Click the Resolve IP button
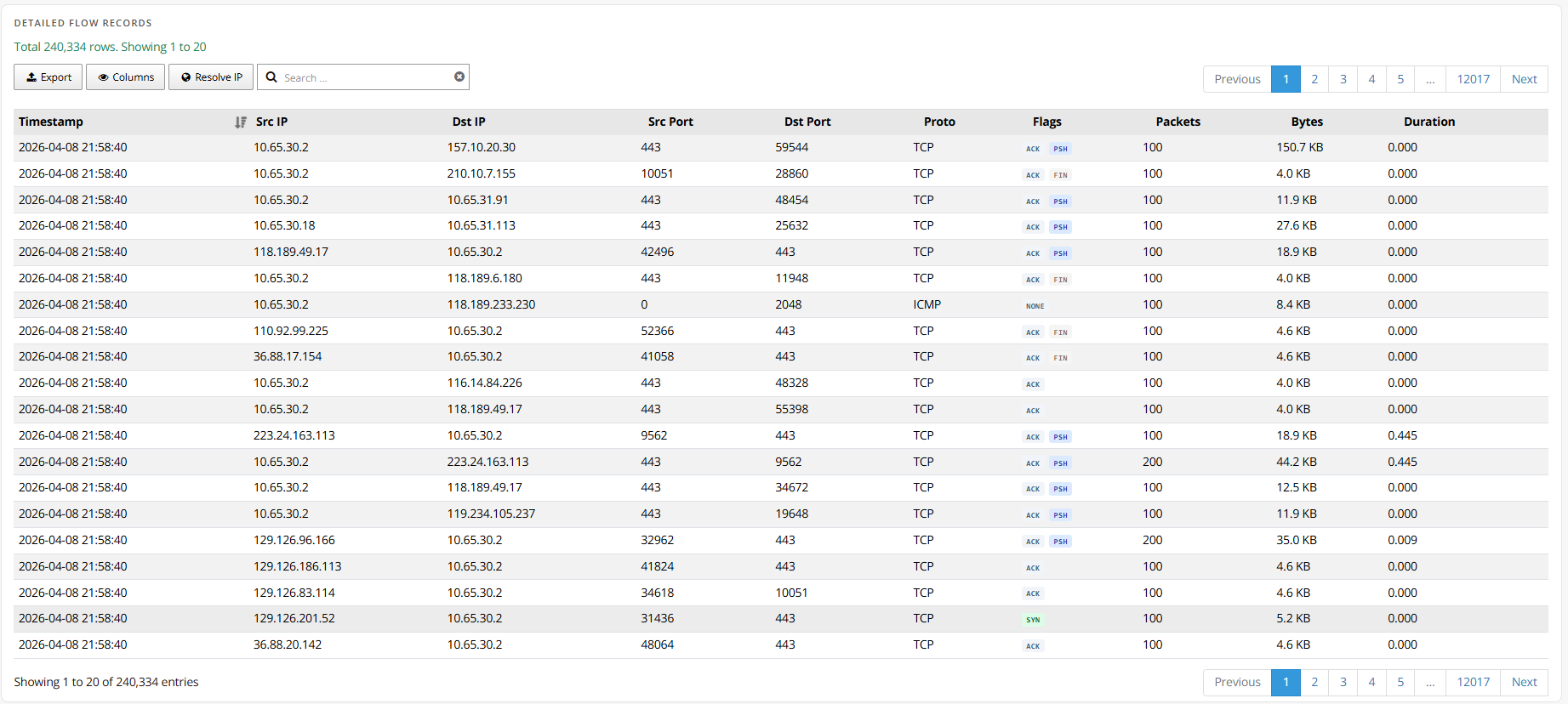Viewport: 1568px width, 704px height. click(211, 77)
